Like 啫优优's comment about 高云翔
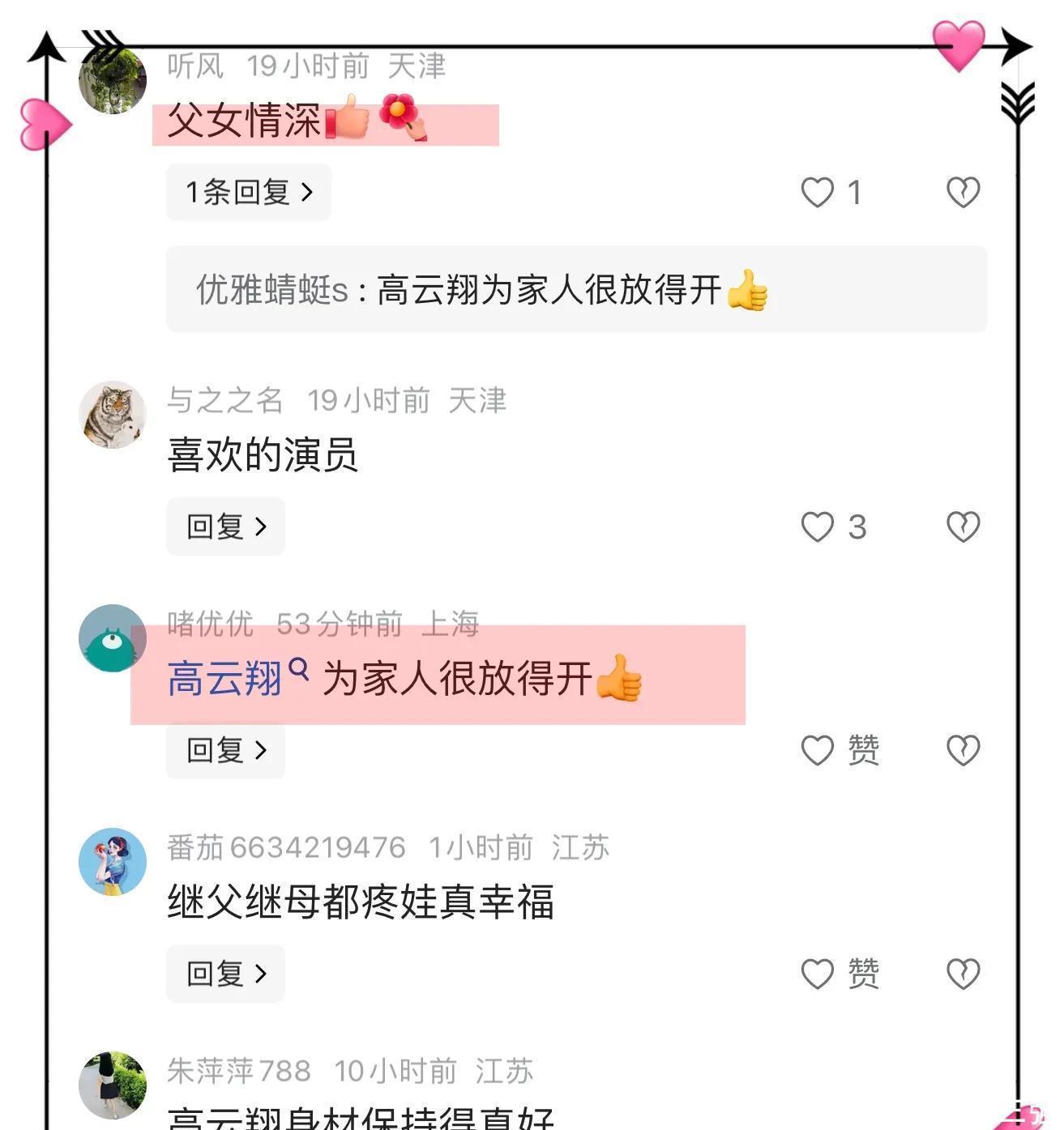 (817, 751)
